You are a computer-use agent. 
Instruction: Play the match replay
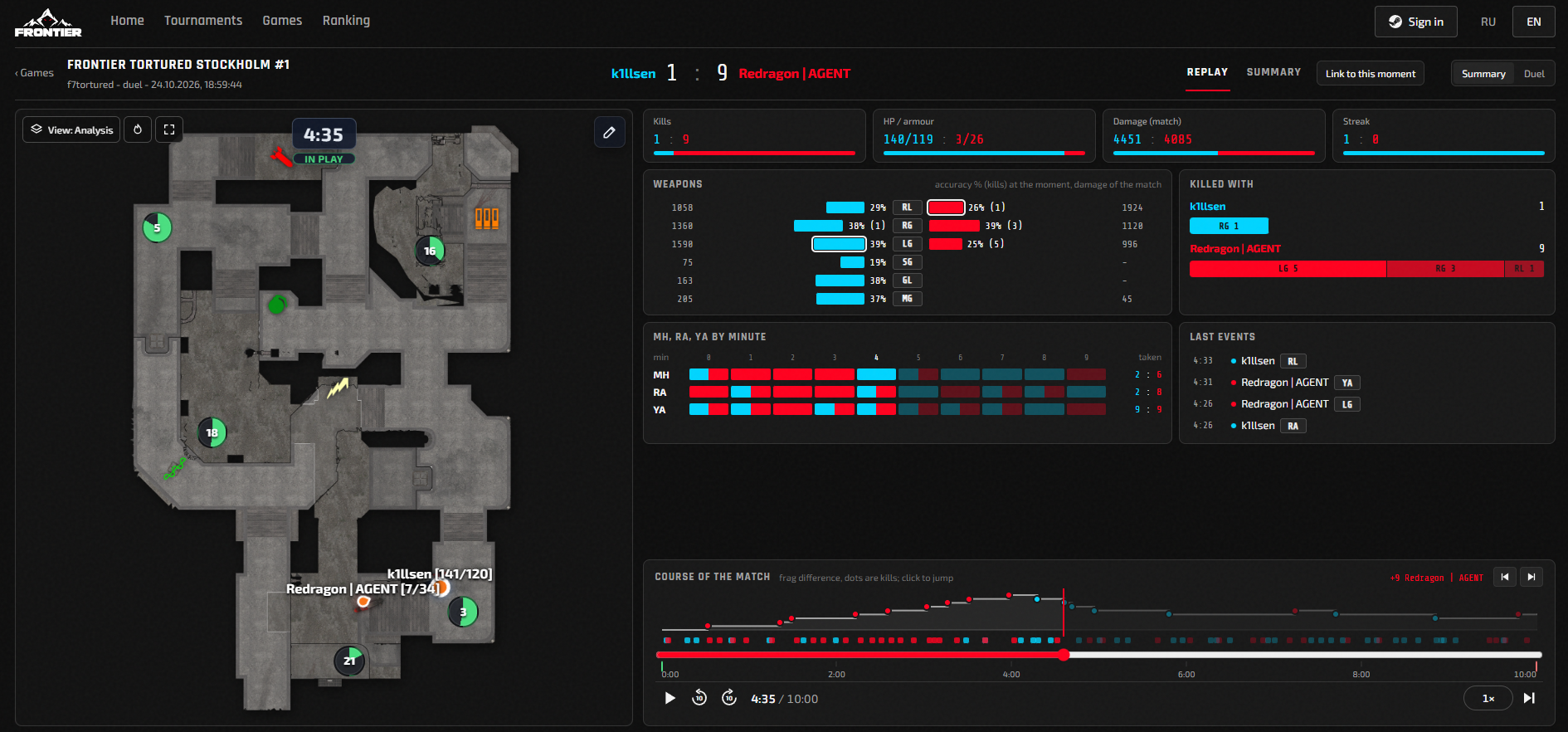click(x=670, y=698)
